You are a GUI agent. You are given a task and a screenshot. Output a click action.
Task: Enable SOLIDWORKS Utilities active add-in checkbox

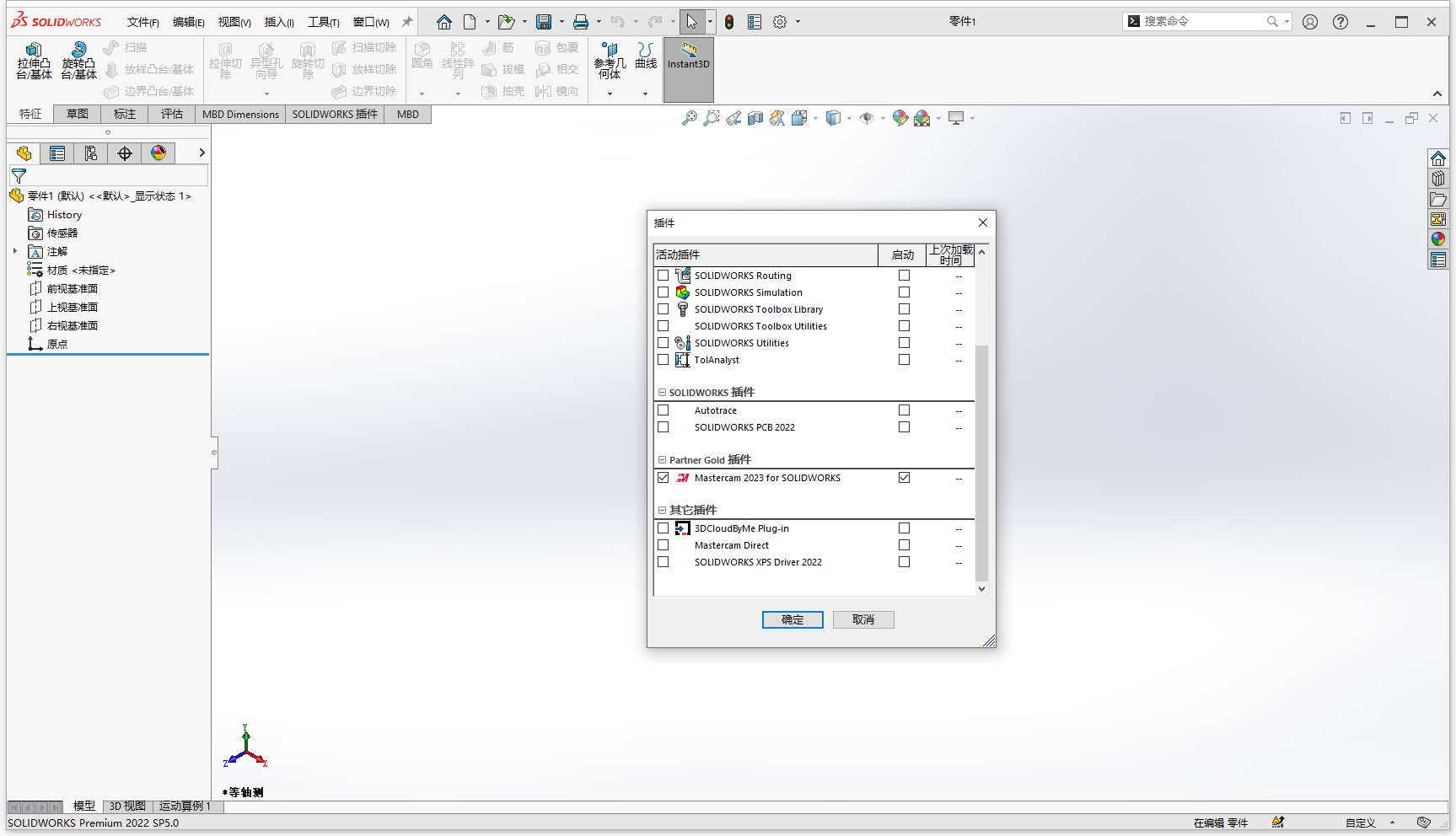coord(664,343)
